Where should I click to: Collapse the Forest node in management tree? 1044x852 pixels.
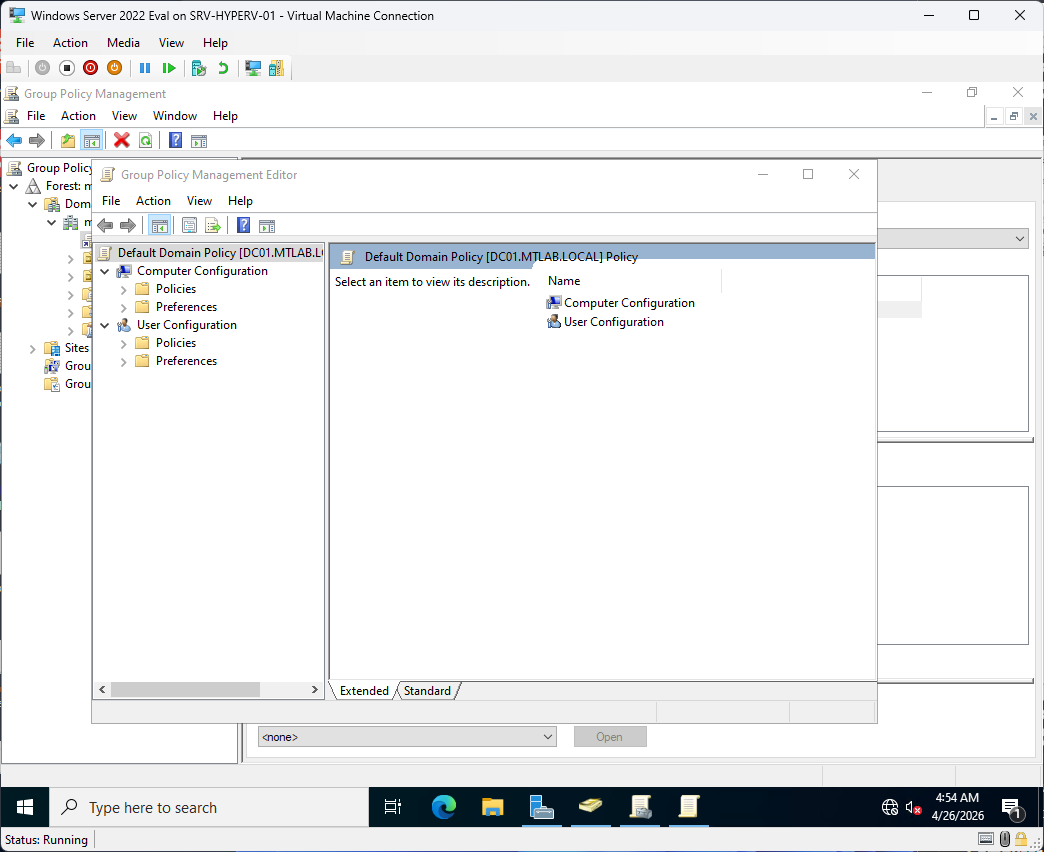pyautogui.click(x=14, y=186)
